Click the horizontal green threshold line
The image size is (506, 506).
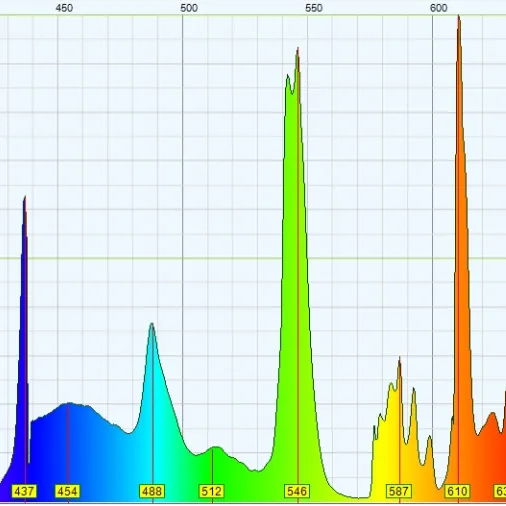tap(253, 258)
